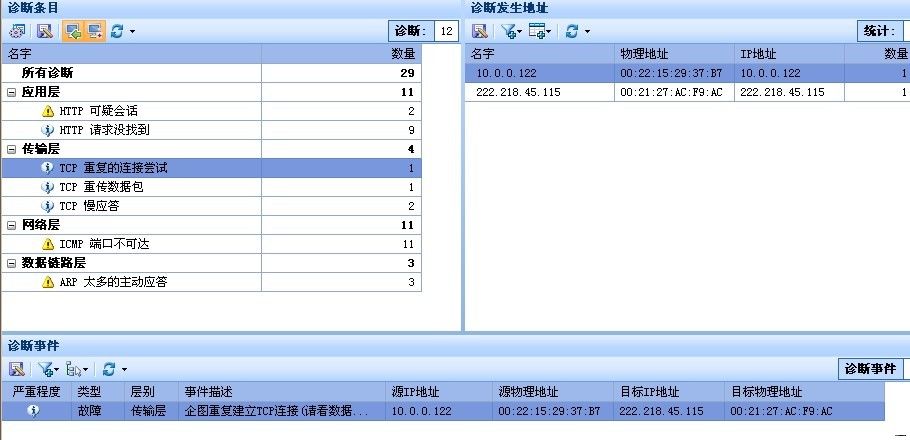This screenshot has width=910, height=440.
Task: Click locate-in-tree icon in 诊断事件 toolbar
Action: point(75,369)
